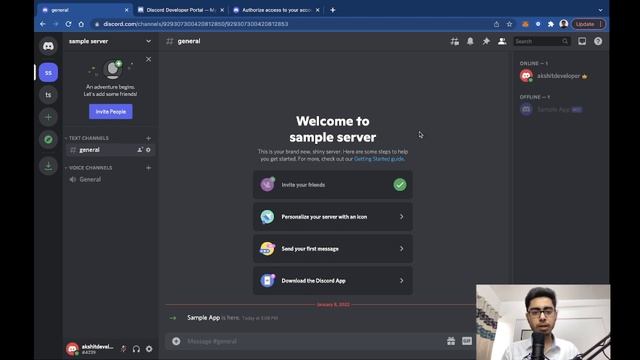Create a new text channel plus icon

(149, 138)
